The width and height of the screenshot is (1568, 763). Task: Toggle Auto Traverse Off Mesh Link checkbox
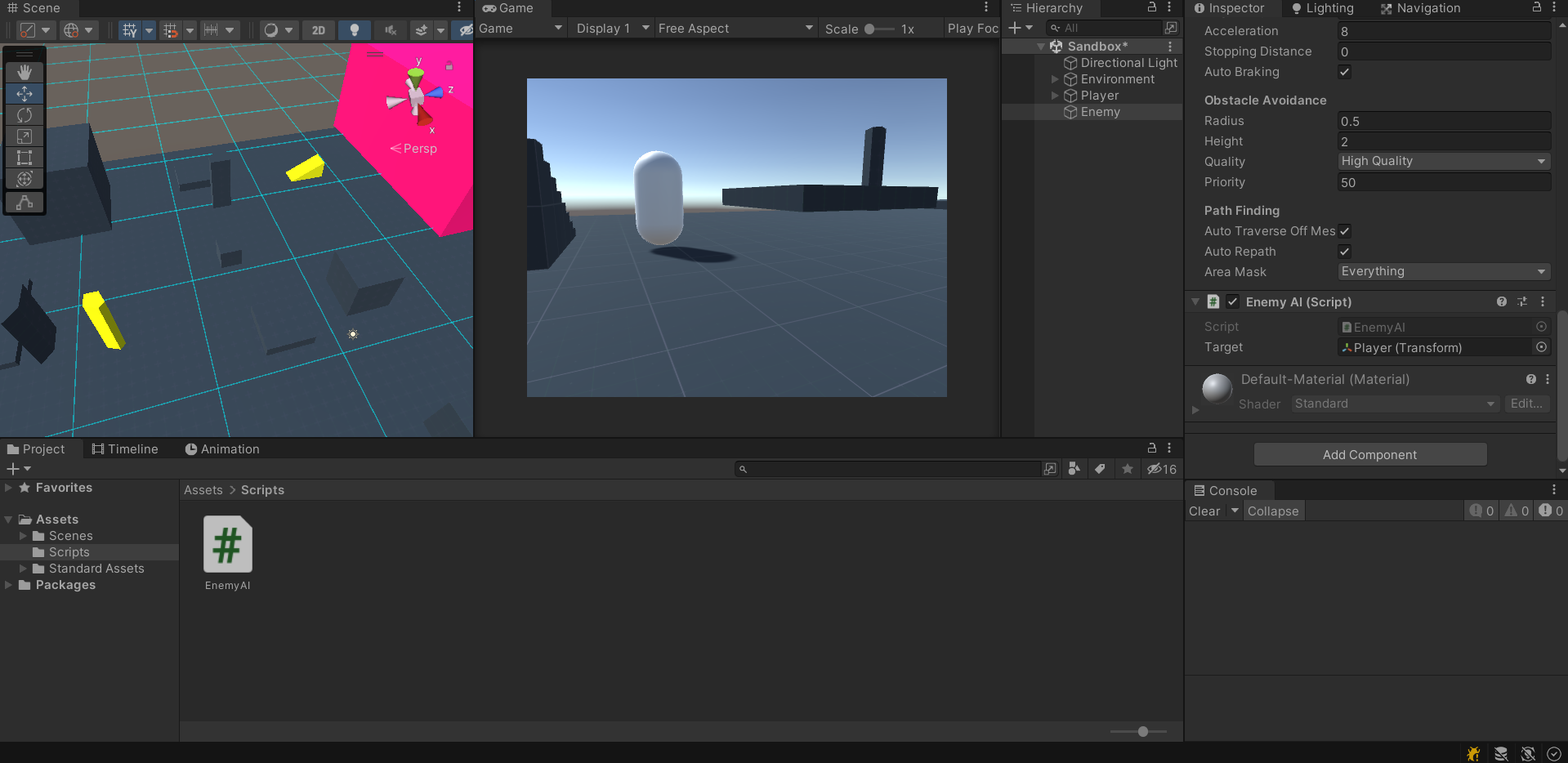(1344, 231)
